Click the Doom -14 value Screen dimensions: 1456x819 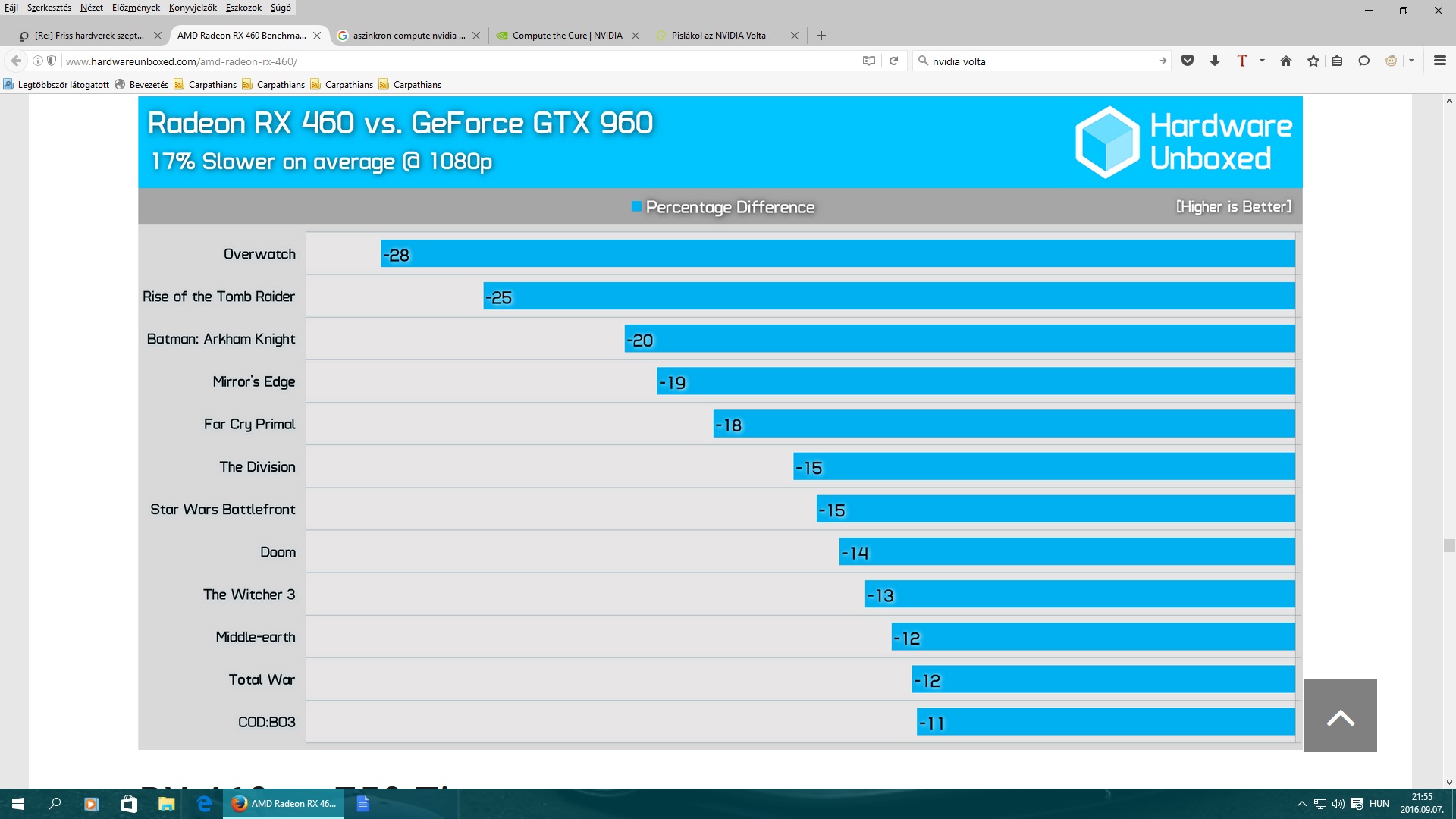pyautogui.click(x=855, y=553)
